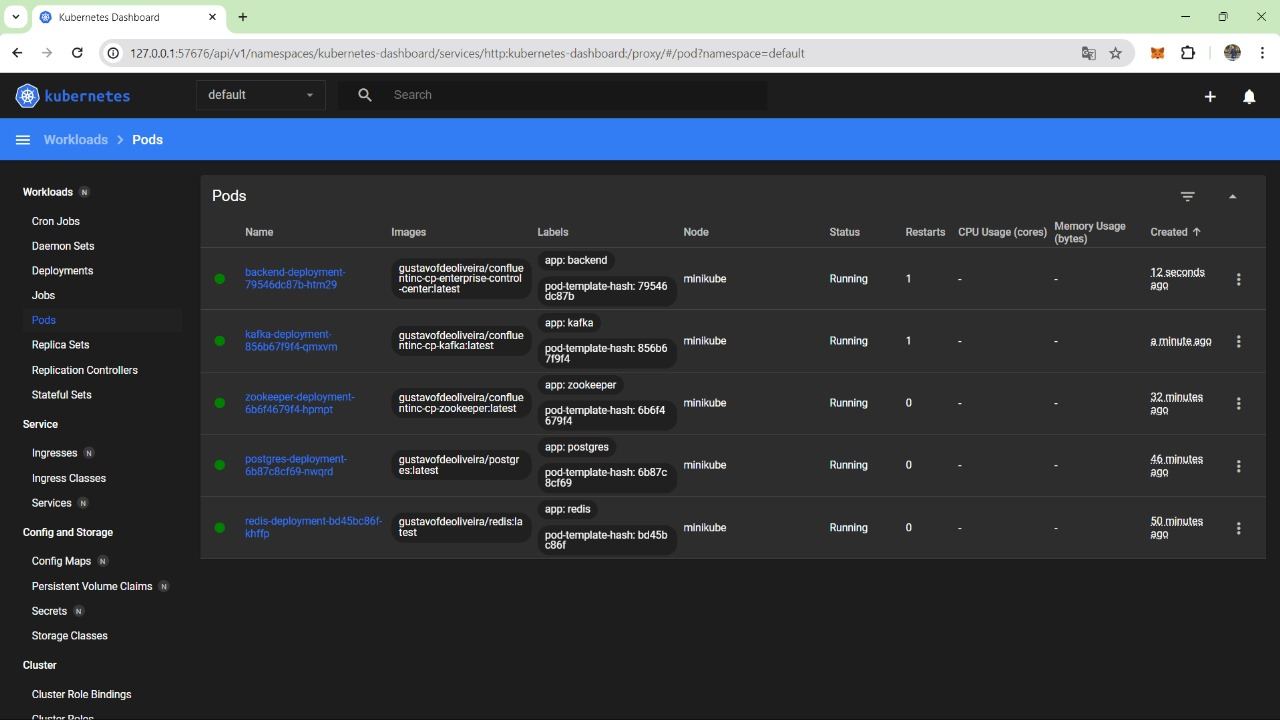Screen dimensions: 1280x720
Task: Open actions menu for the redis-deployment pod
Action: pos(1239,528)
